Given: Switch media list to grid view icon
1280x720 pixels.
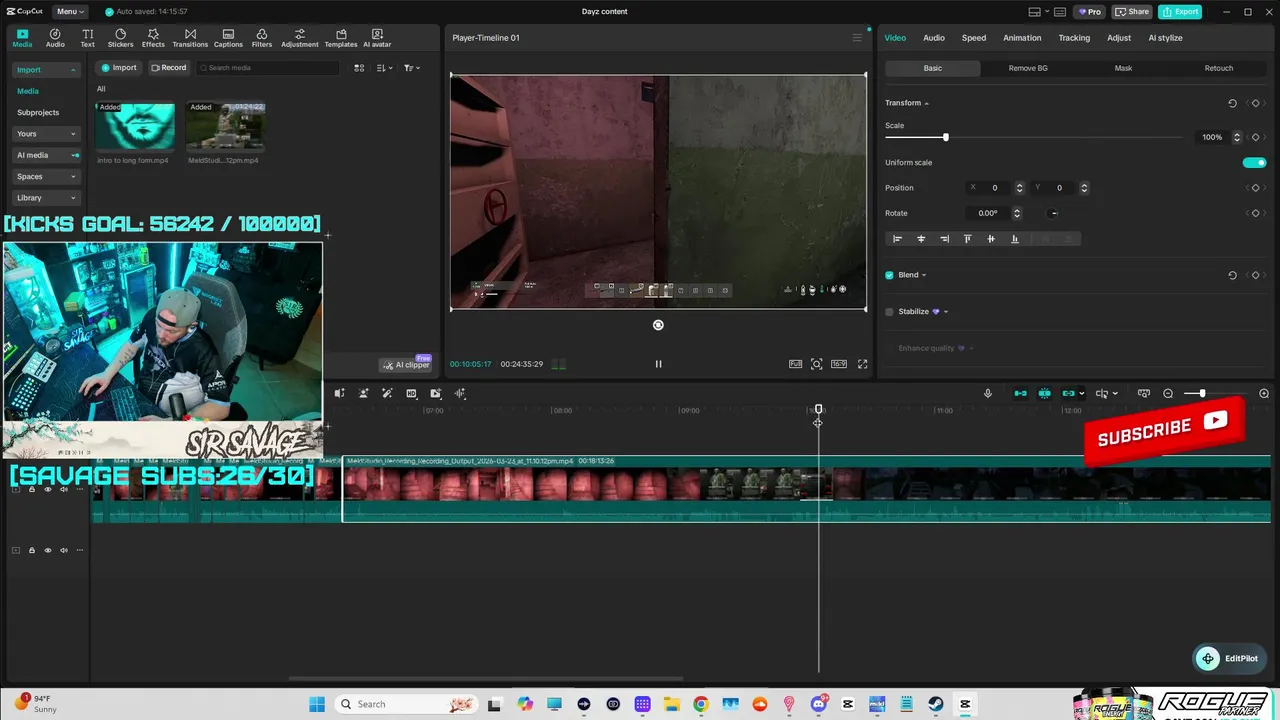Looking at the screenshot, I should pyautogui.click(x=359, y=68).
